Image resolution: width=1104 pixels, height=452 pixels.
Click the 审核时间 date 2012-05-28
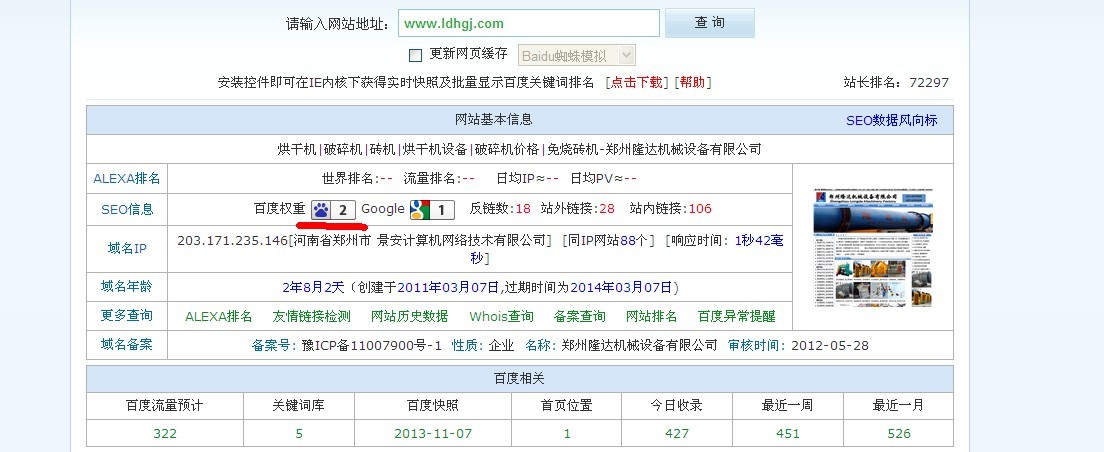[830, 346]
